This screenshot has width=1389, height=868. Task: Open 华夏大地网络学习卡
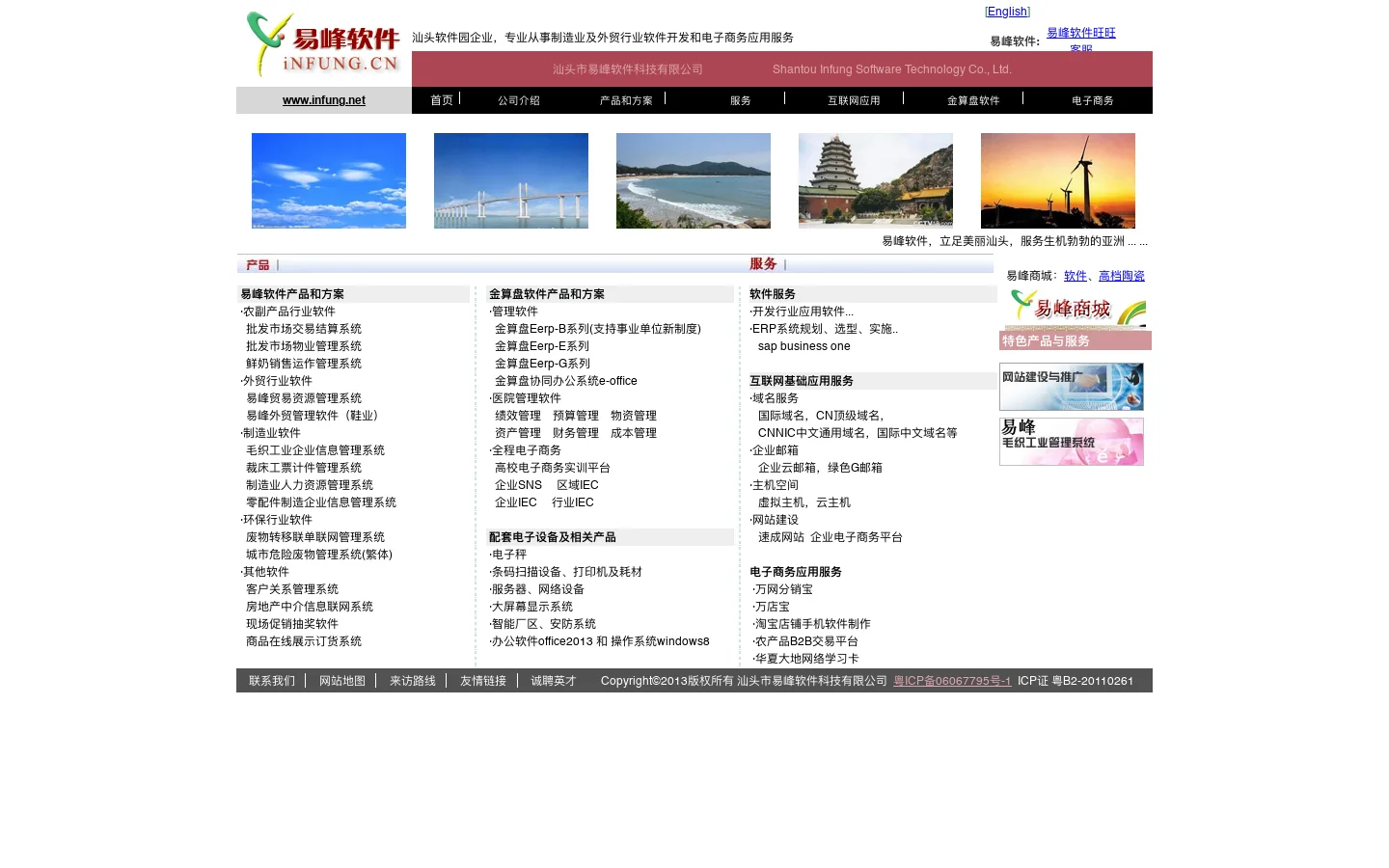point(807,659)
